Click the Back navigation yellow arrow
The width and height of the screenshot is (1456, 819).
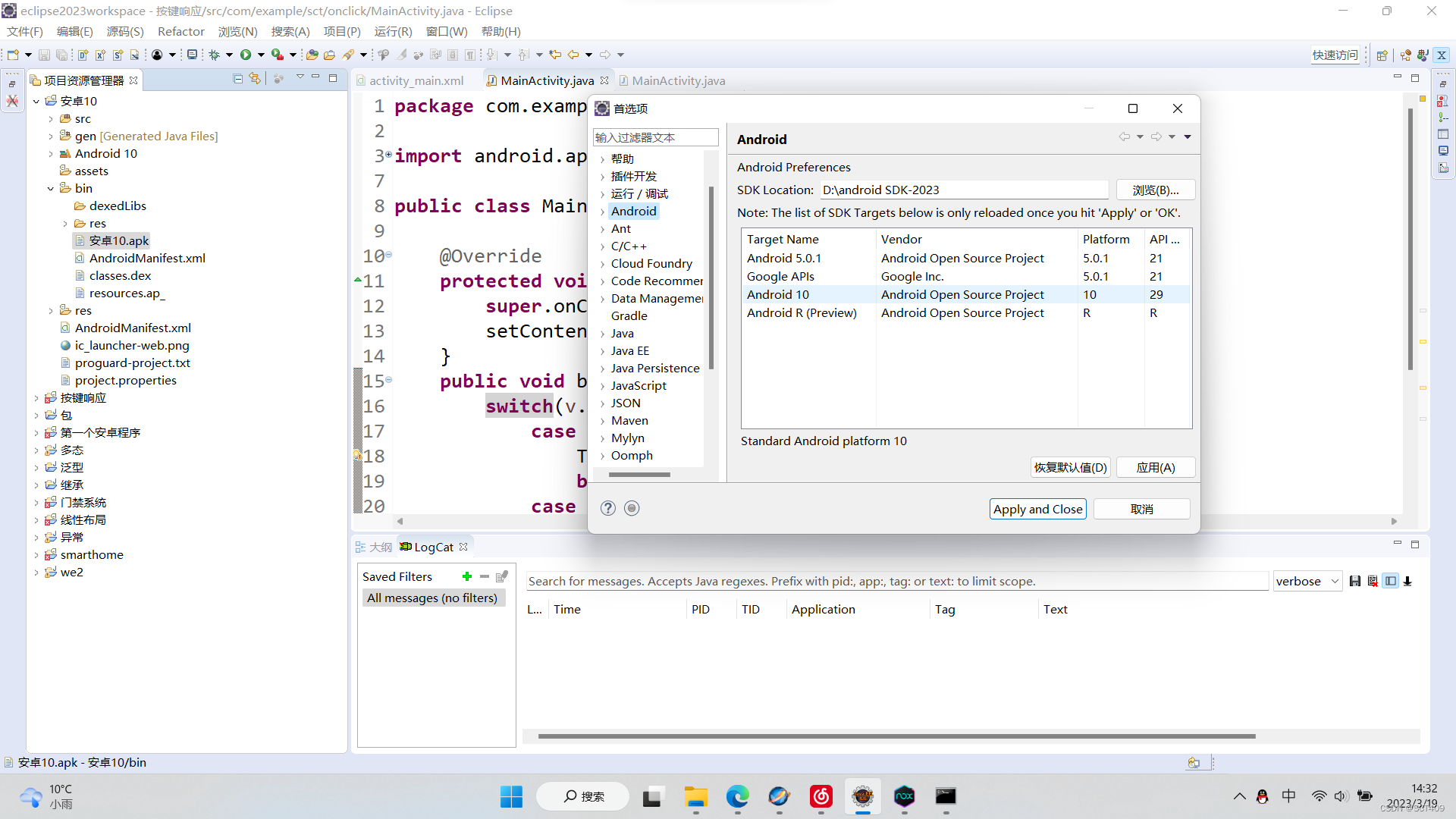tap(573, 55)
